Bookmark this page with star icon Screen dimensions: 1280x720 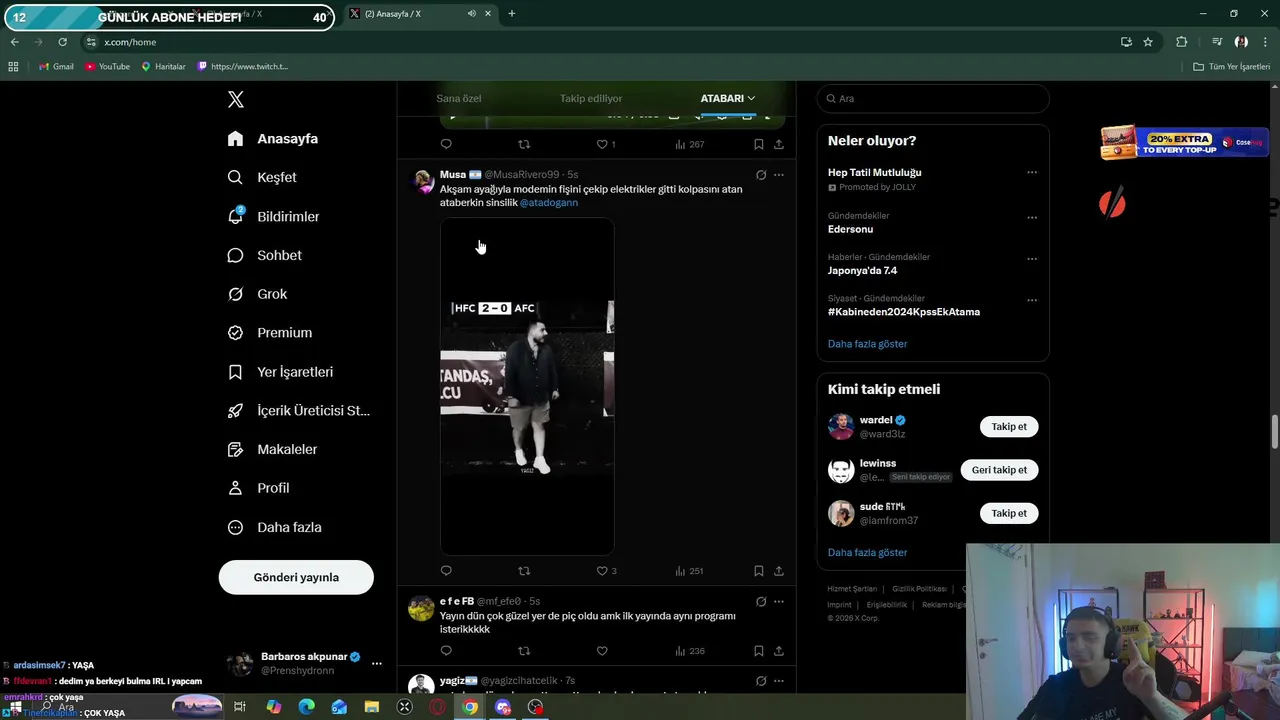[x=1148, y=42]
